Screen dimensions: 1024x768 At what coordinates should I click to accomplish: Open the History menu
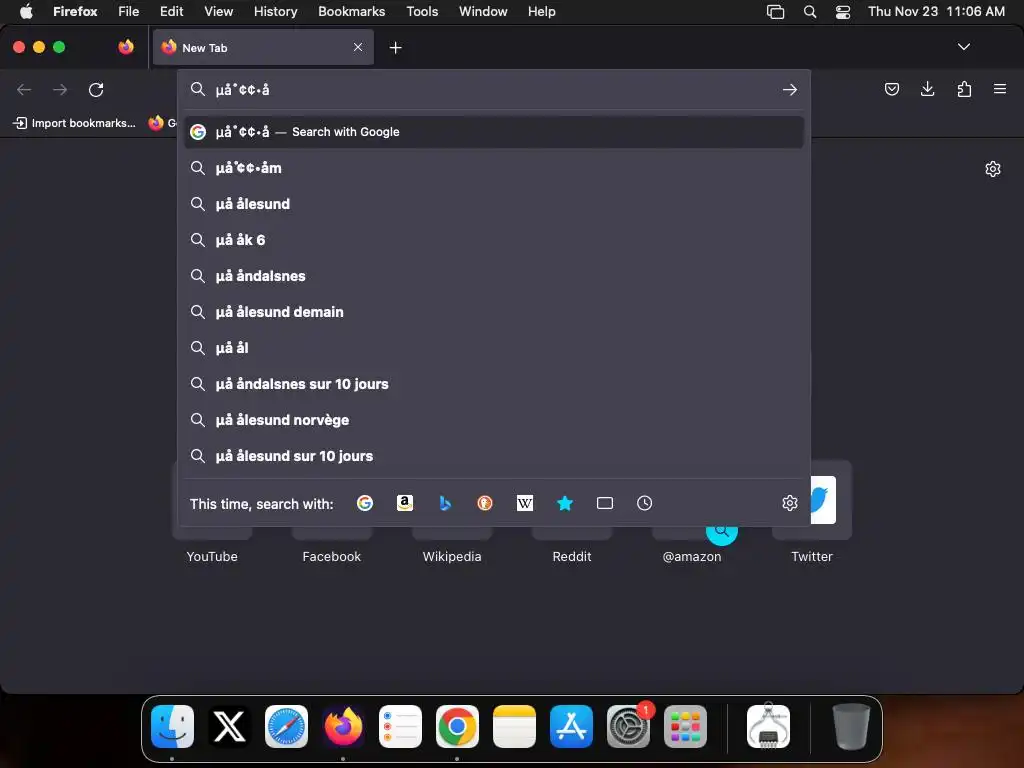tap(275, 11)
